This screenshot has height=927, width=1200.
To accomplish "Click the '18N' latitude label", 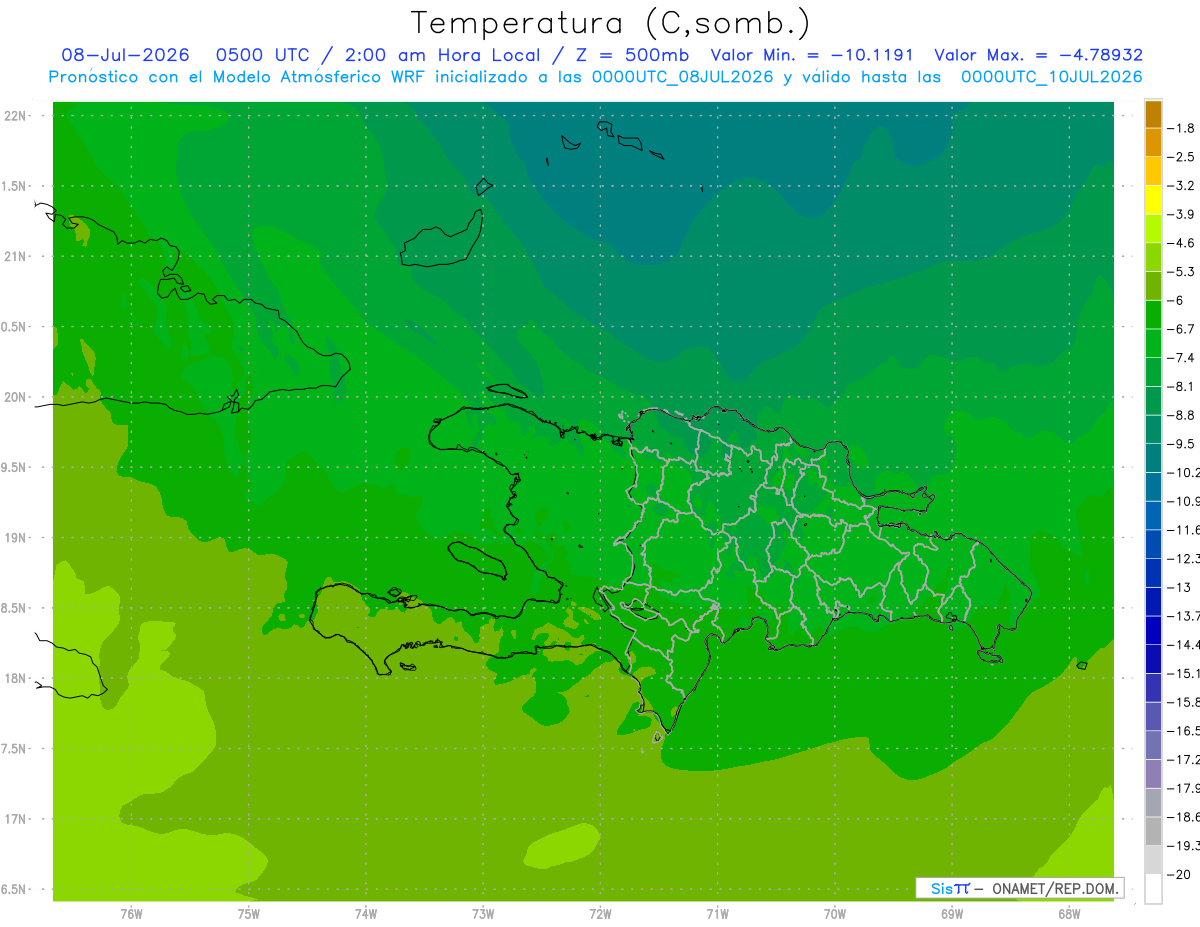I will point(17,678).
